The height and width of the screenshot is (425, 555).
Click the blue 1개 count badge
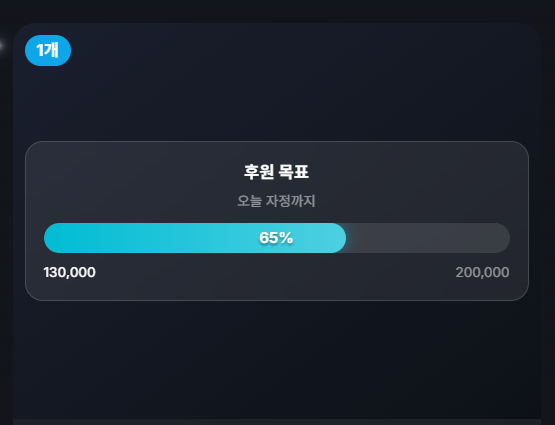pyautogui.click(x=48, y=50)
